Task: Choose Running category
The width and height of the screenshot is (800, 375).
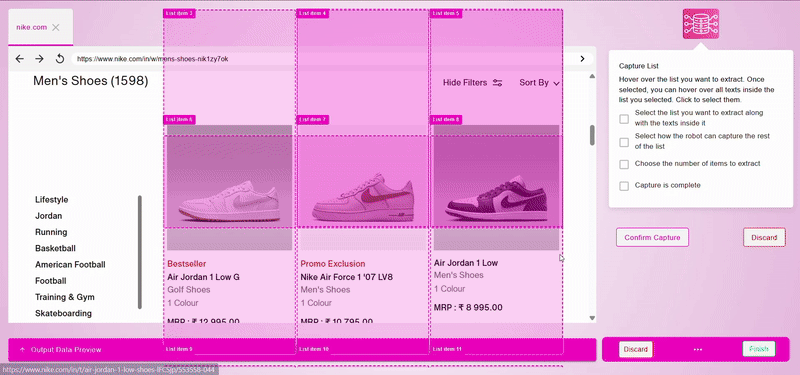Action: point(51,232)
